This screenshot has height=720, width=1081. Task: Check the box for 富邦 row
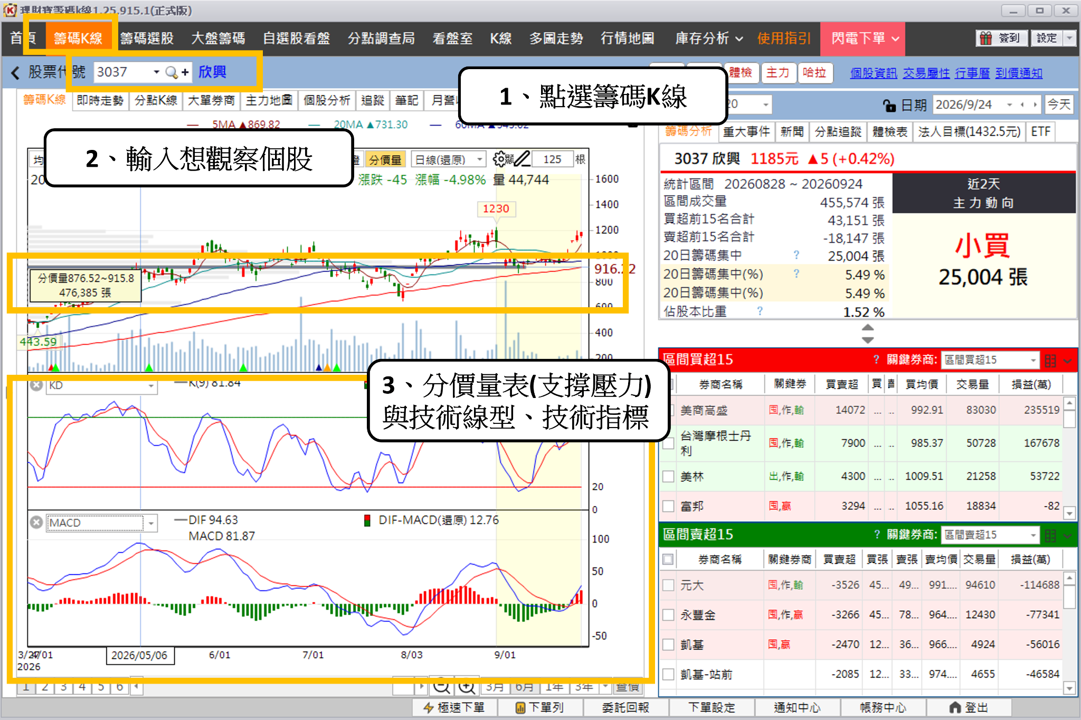point(668,506)
